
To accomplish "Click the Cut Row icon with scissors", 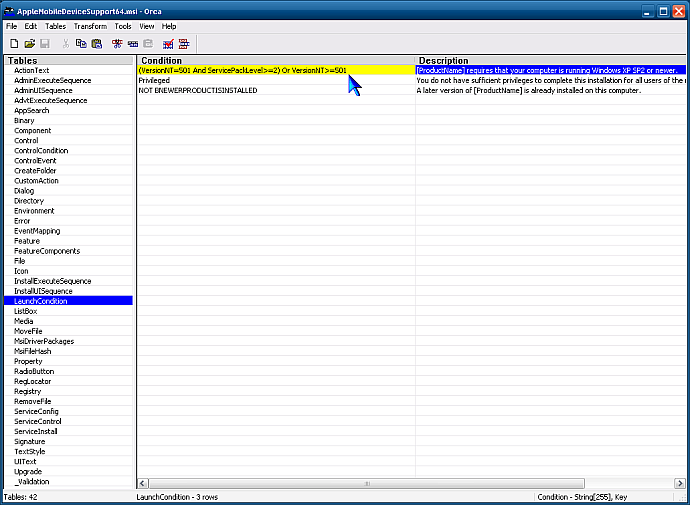I will pos(117,44).
